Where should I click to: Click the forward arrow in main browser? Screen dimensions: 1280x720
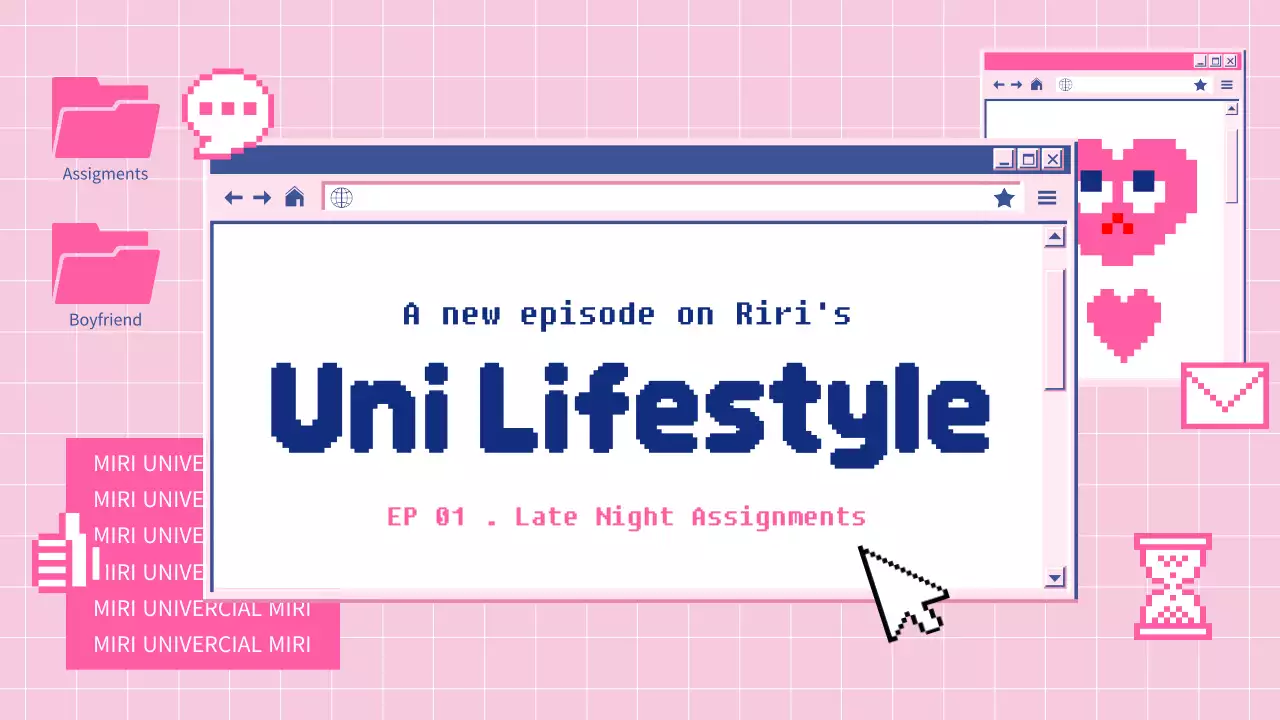point(262,198)
